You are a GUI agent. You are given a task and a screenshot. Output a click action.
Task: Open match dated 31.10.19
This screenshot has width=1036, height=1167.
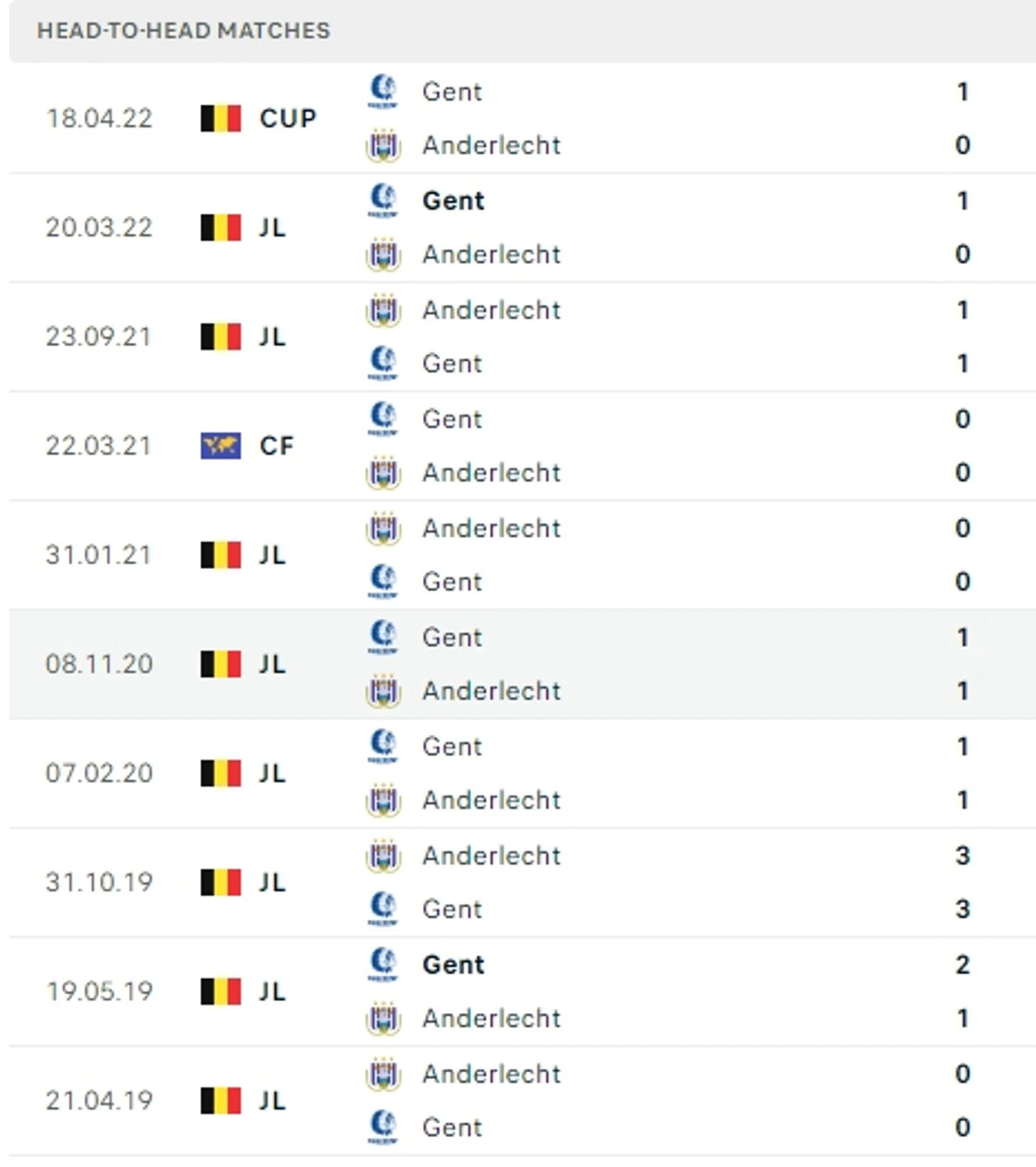[x=522, y=883]
